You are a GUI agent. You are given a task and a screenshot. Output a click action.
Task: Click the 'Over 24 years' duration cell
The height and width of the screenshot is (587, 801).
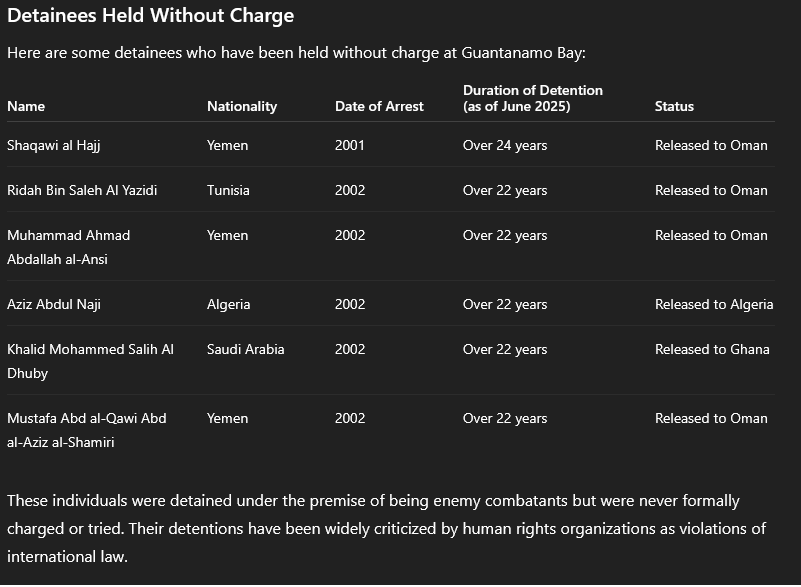tap(505, 146)
